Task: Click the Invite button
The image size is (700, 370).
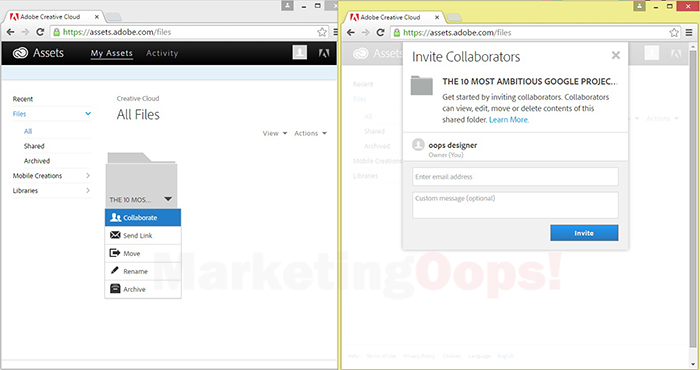Action: coord(584,233)
